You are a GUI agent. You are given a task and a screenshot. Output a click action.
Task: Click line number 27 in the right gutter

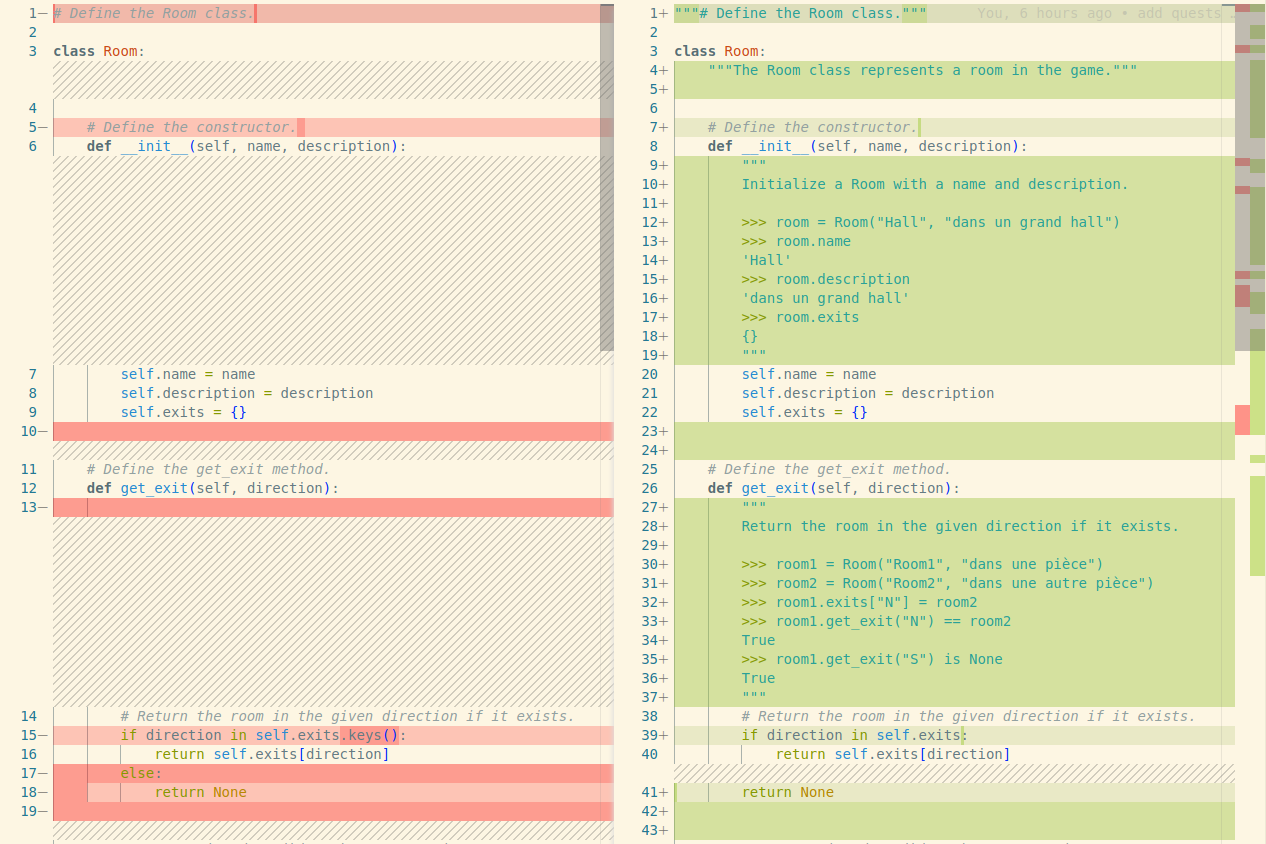click(650, 507)
